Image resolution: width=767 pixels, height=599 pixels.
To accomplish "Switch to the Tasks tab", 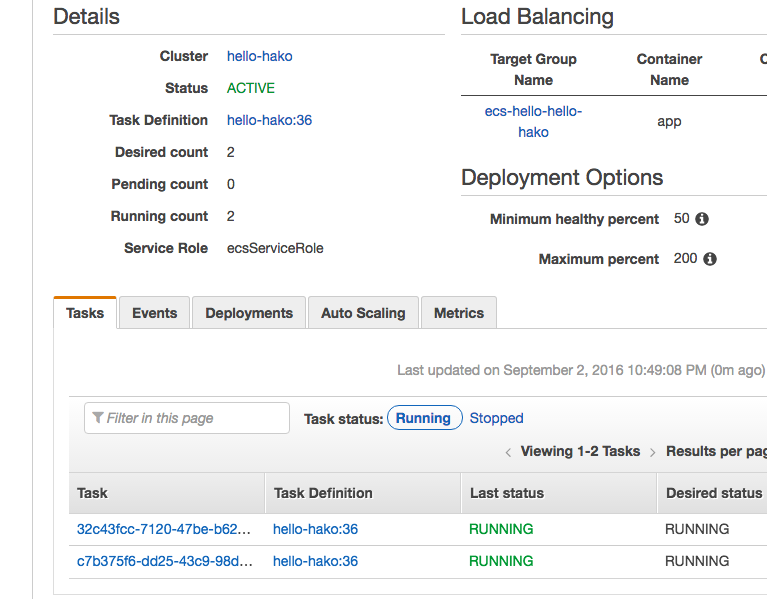I will coord(85,313).
